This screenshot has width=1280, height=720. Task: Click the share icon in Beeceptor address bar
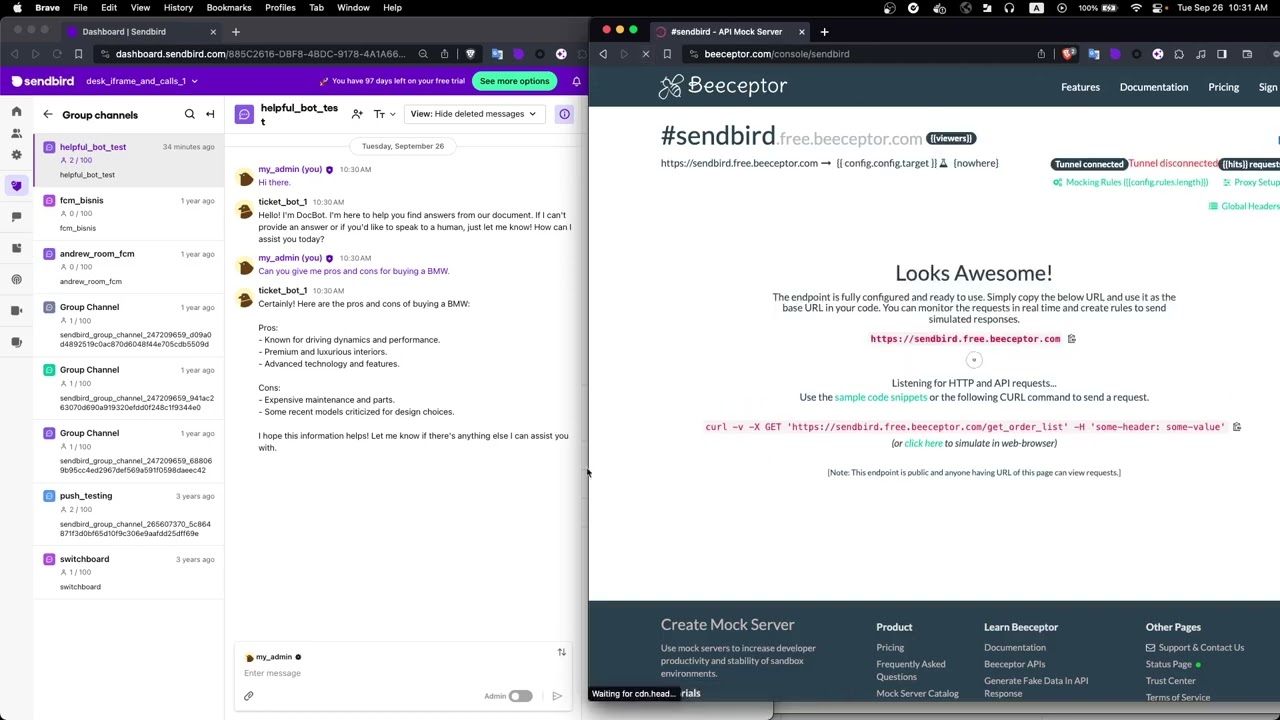point(1041,54)
